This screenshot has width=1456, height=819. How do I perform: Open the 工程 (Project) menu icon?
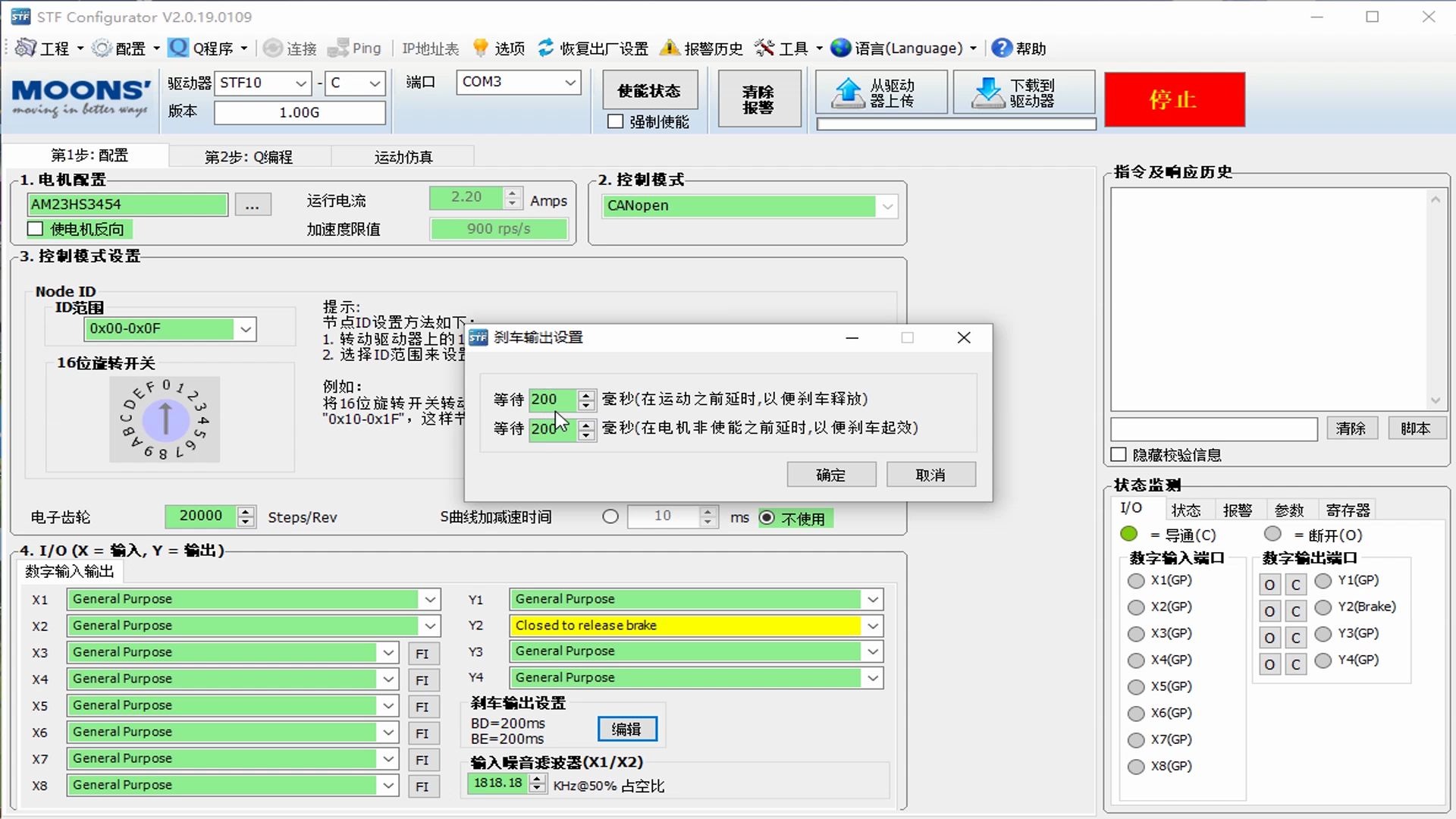click(24, 48)
